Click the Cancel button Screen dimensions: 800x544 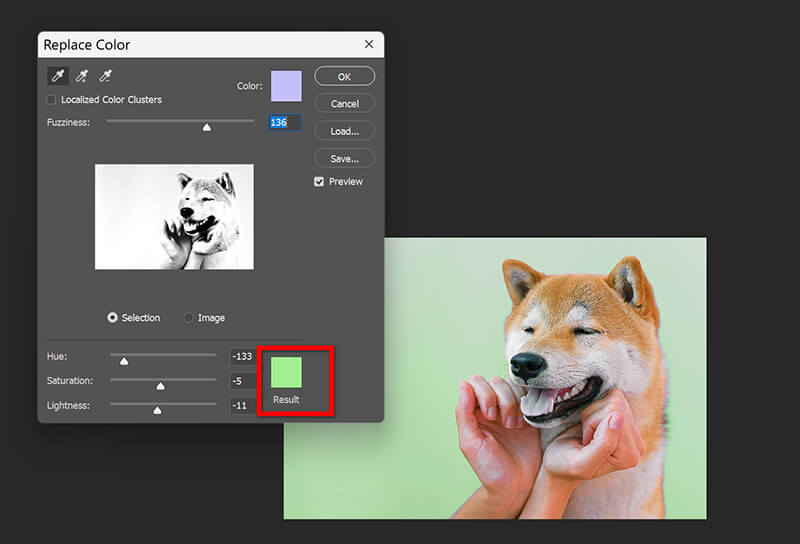(344, 104)
